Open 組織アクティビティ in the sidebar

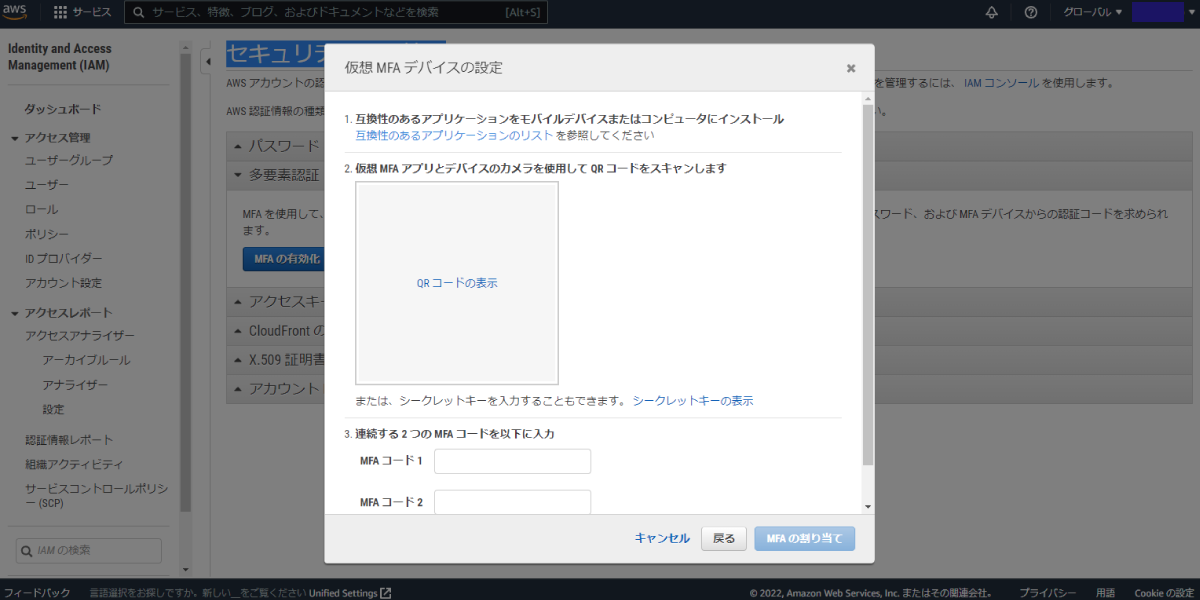(x=74, y=464)
